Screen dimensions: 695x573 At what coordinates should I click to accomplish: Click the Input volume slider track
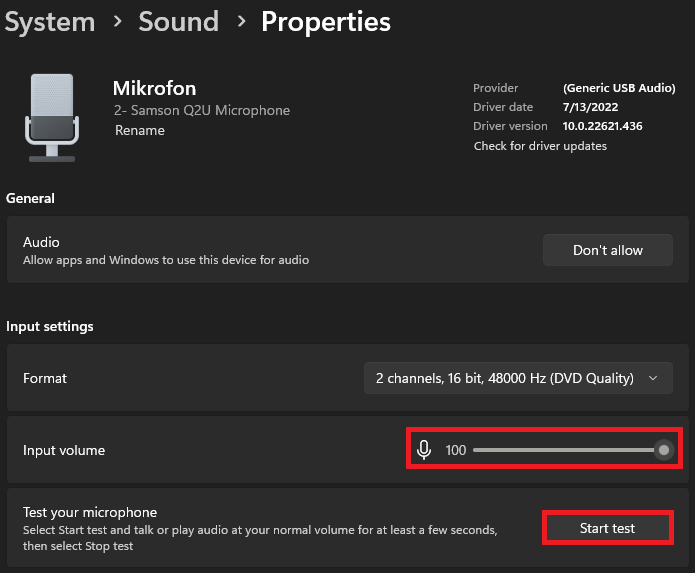click(x=560, y=450)
